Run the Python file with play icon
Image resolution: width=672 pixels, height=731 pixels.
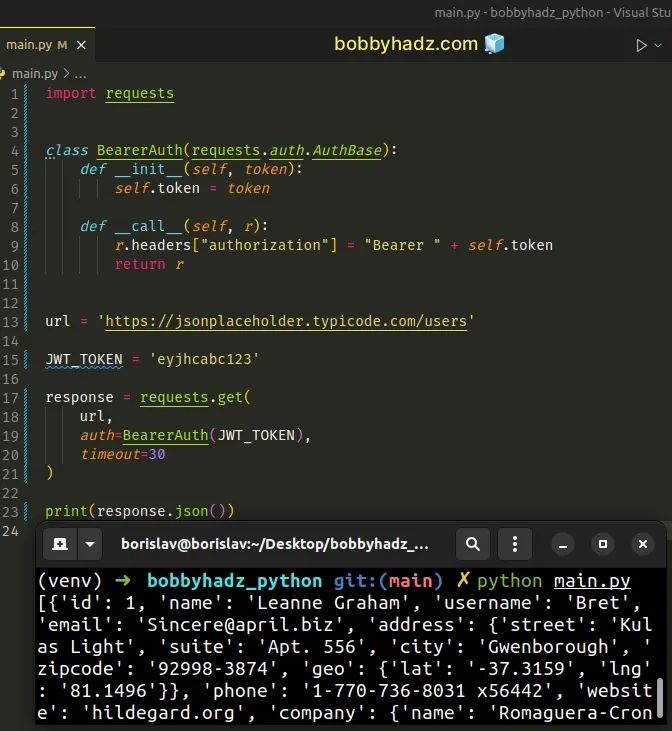click(641, 45)
